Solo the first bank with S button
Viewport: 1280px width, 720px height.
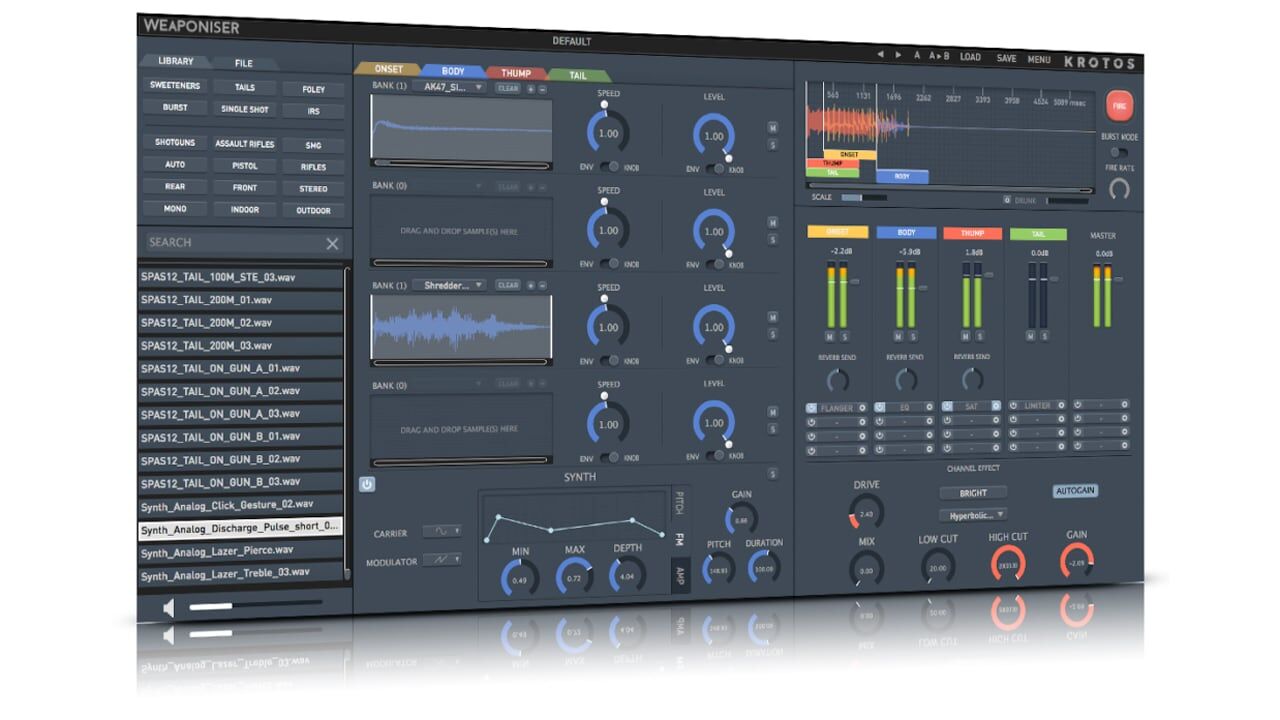(772, 144)
